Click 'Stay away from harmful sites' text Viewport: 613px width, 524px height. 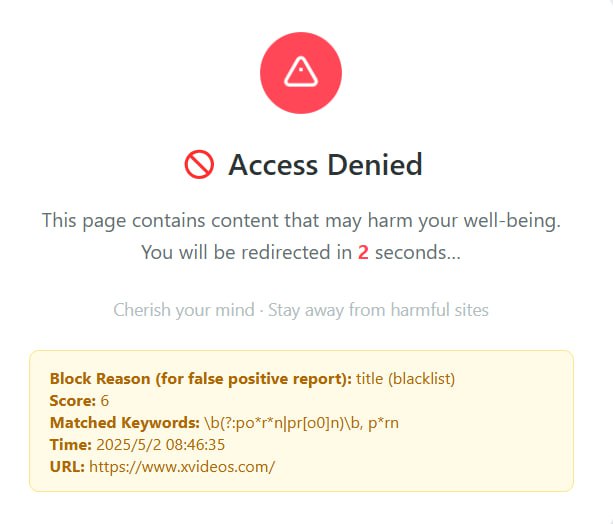coord(378,309)
